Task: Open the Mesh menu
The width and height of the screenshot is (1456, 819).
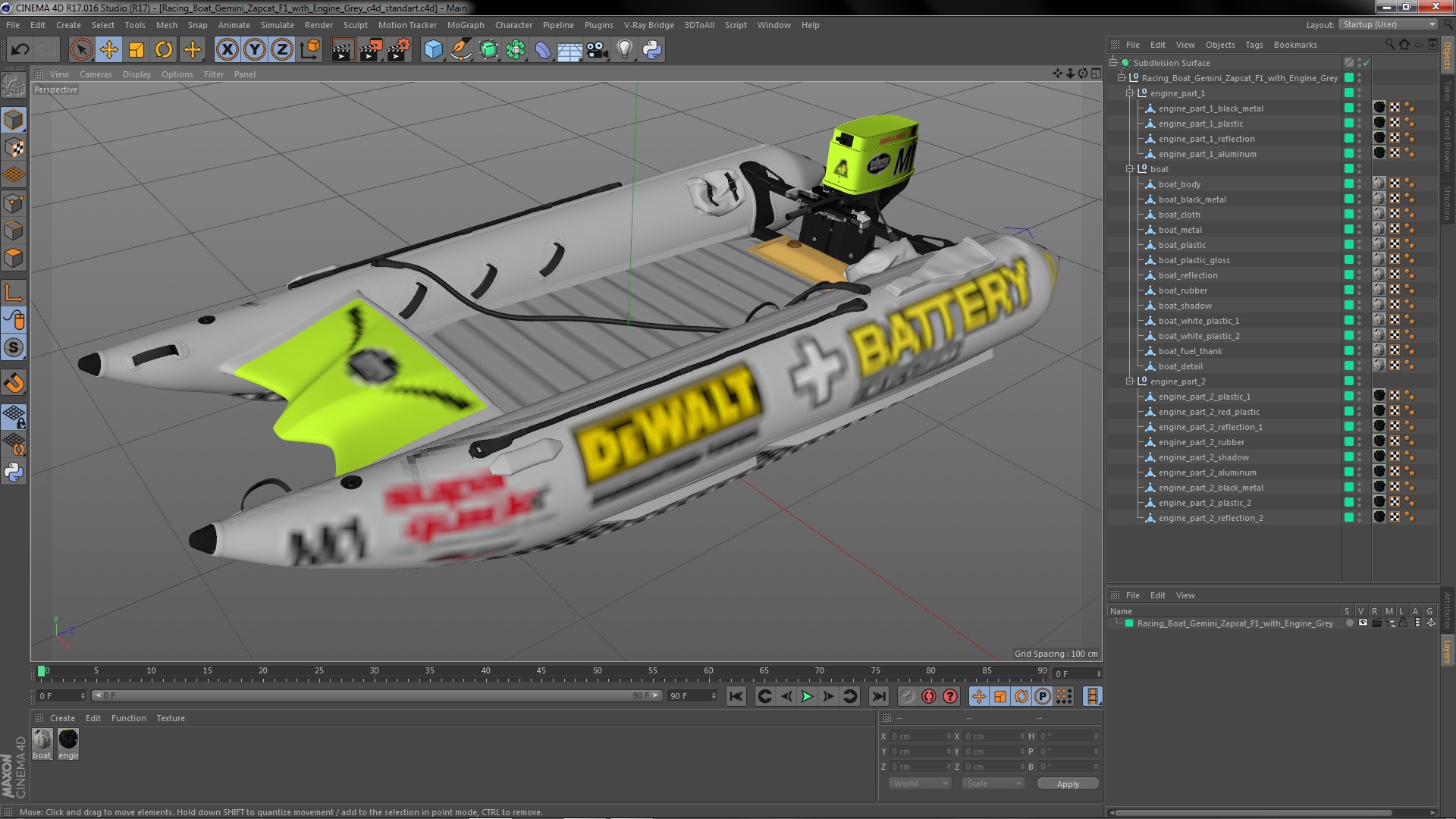Action: tap(166, 25)
